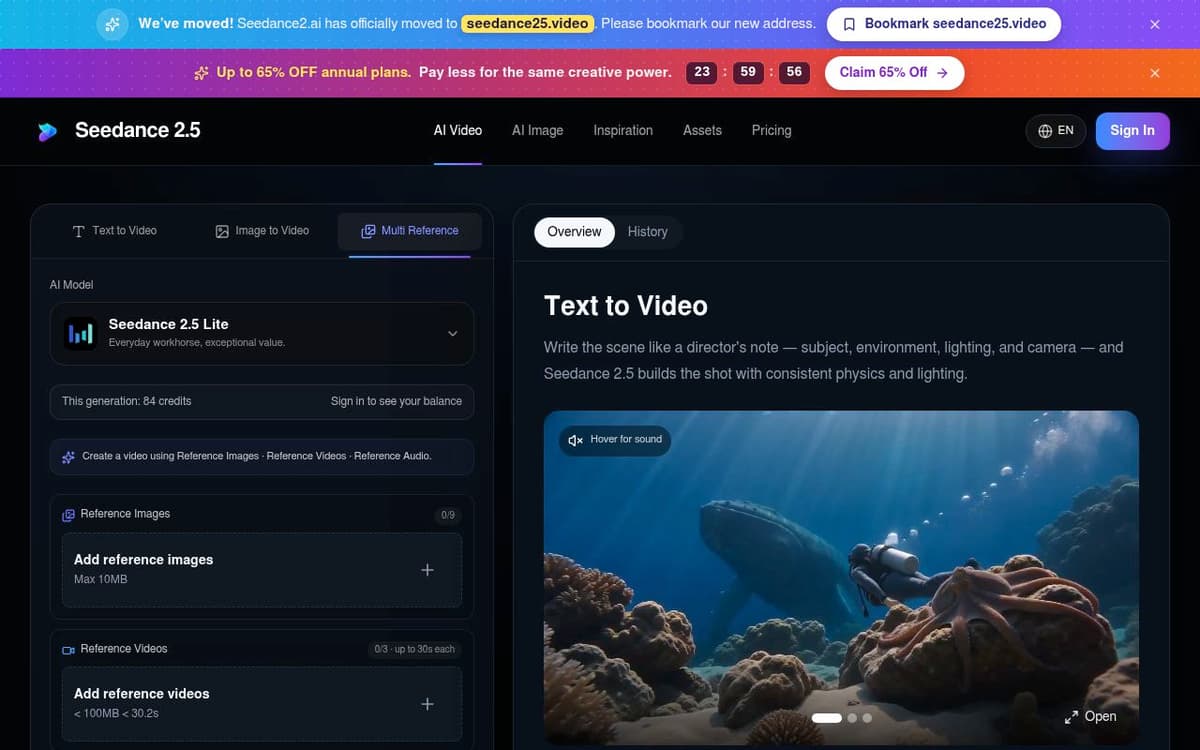Click the countdown hours box showing 23
This screenshot has height=750, width=1200.
coord(702,72)
